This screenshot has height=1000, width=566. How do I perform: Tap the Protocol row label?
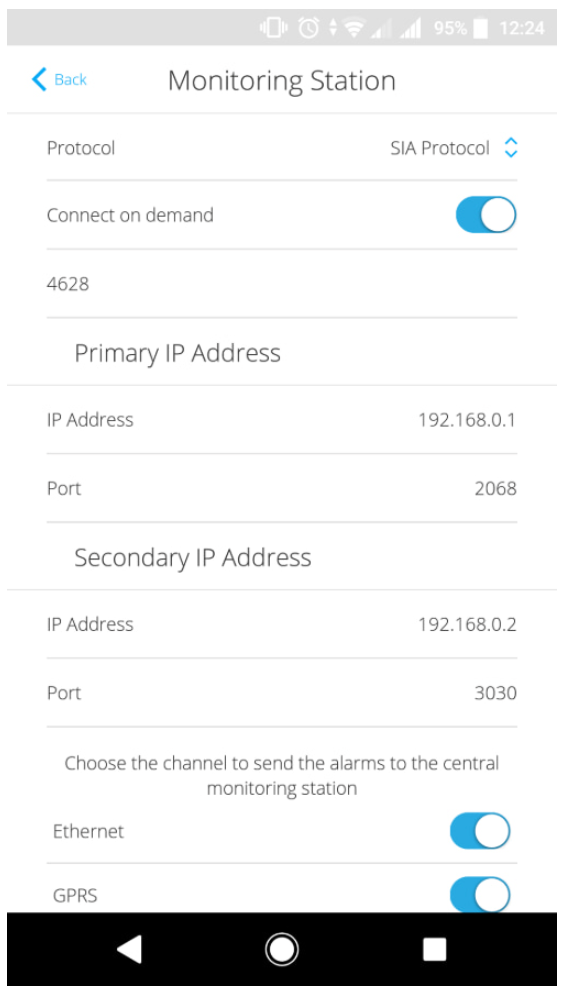pyautogui.click(x=81, y=148)
